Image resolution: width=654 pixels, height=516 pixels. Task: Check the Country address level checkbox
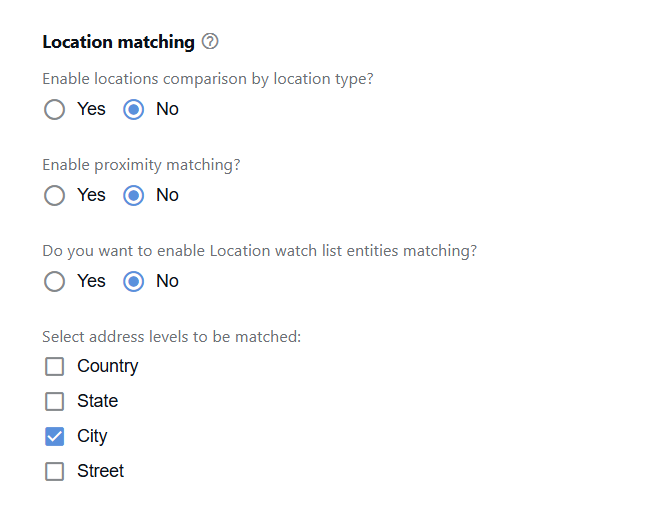pyautogui.click(x=55, y=367)
